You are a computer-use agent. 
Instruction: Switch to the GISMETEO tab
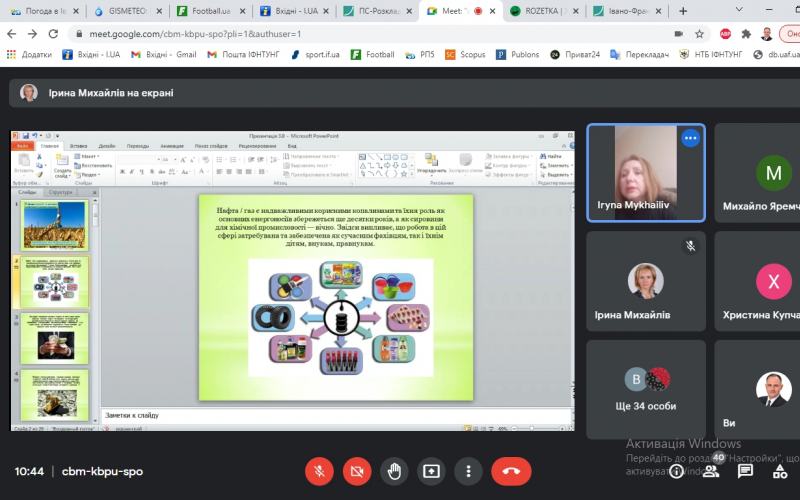tap(128, 11)
